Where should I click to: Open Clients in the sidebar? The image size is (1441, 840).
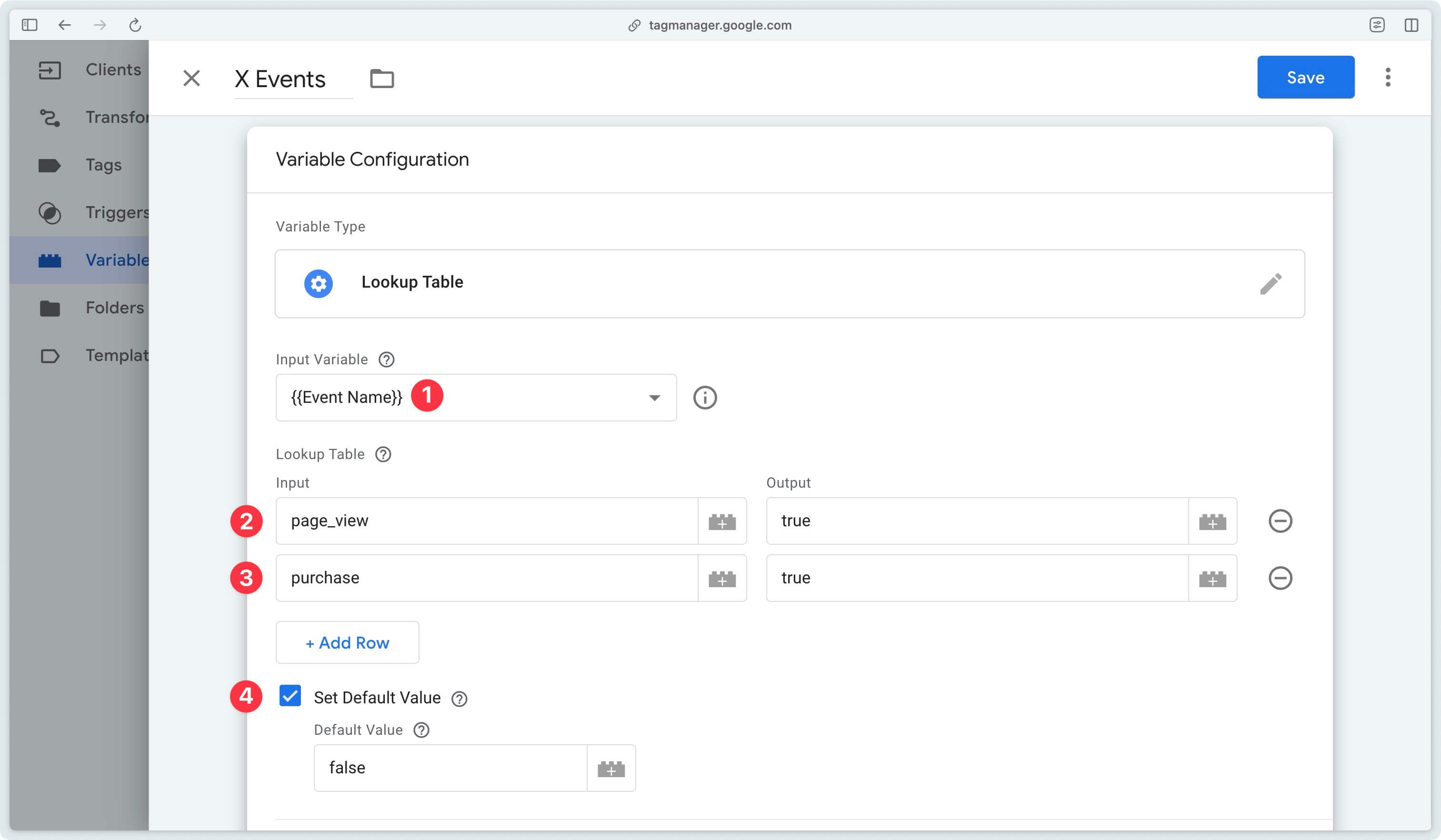pyautogui.click(x=80, y=70)
